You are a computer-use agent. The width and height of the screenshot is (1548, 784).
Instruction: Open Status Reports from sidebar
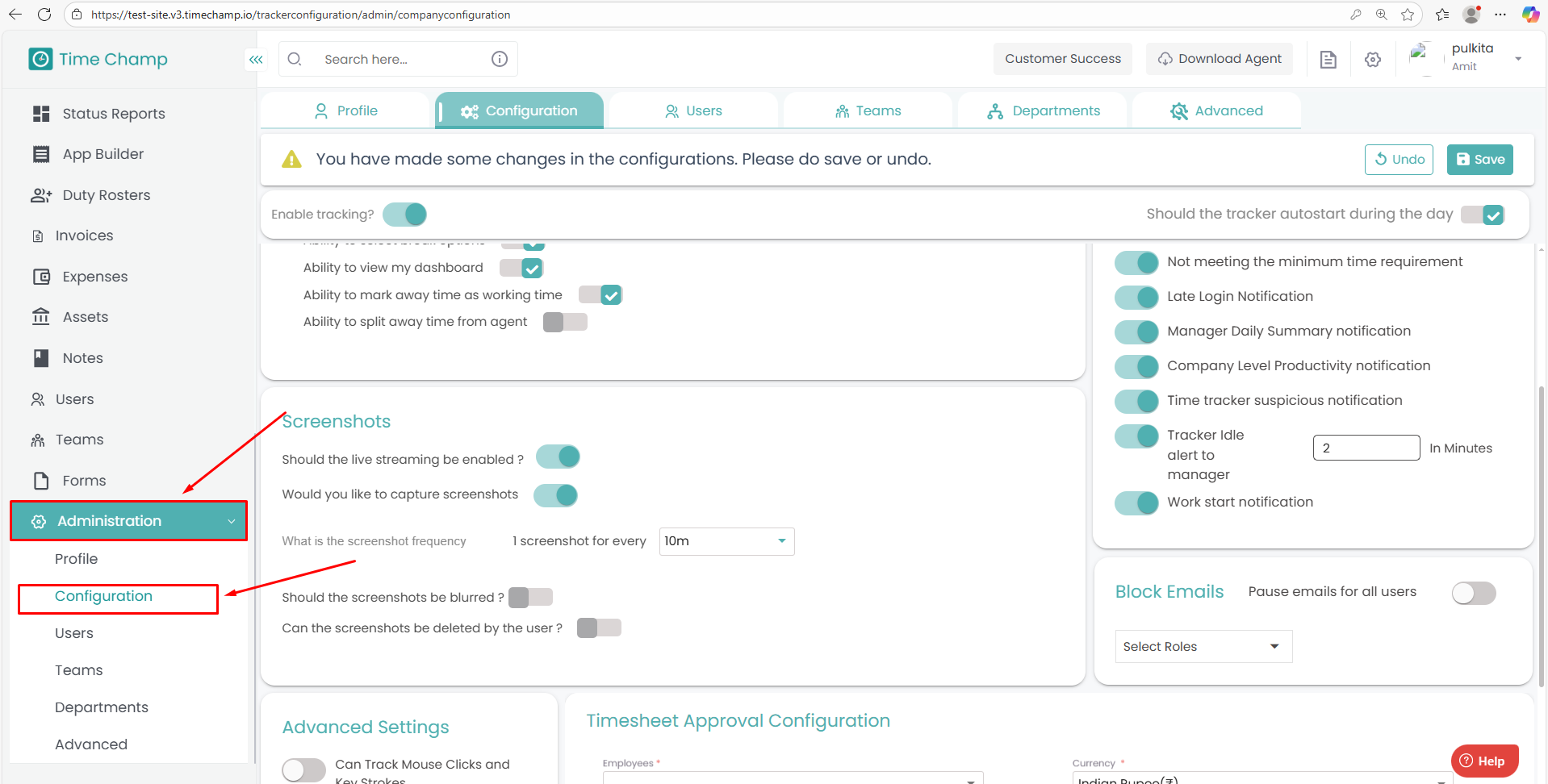pyautogui.click(x=114, y=114)
